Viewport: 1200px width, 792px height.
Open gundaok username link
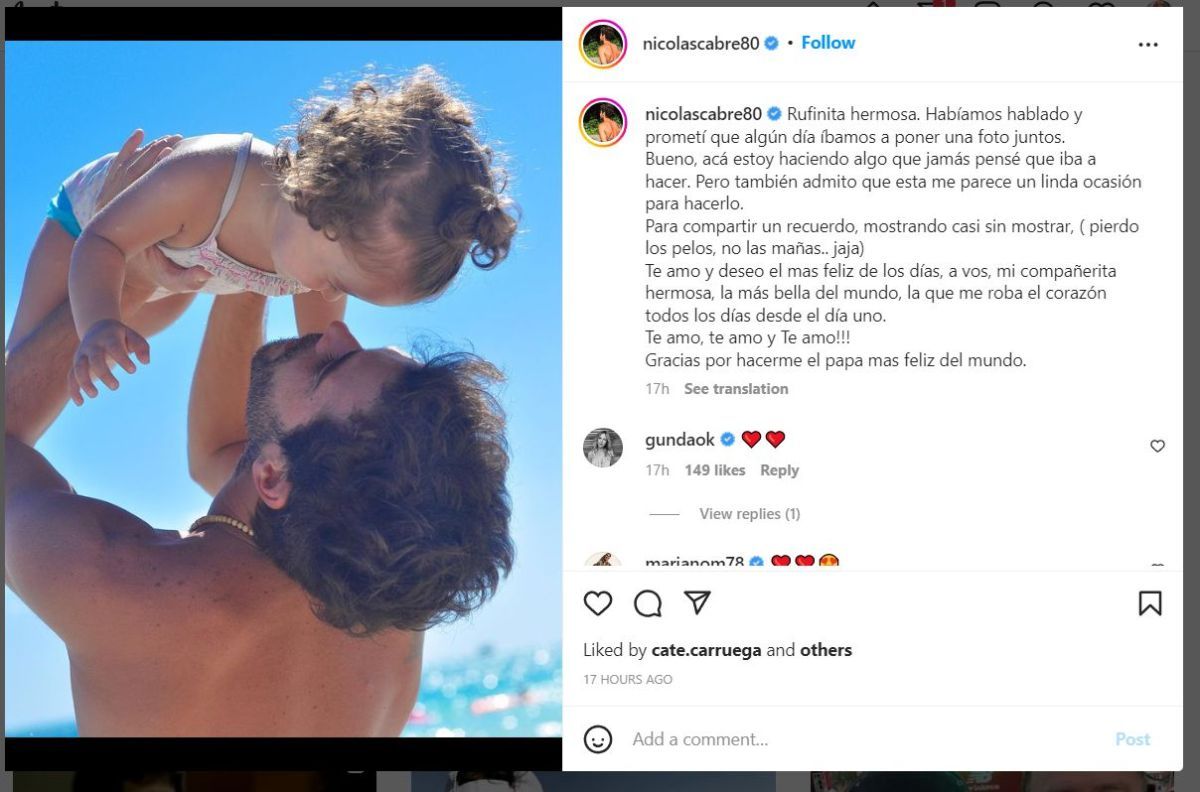[x=680, y=439]
